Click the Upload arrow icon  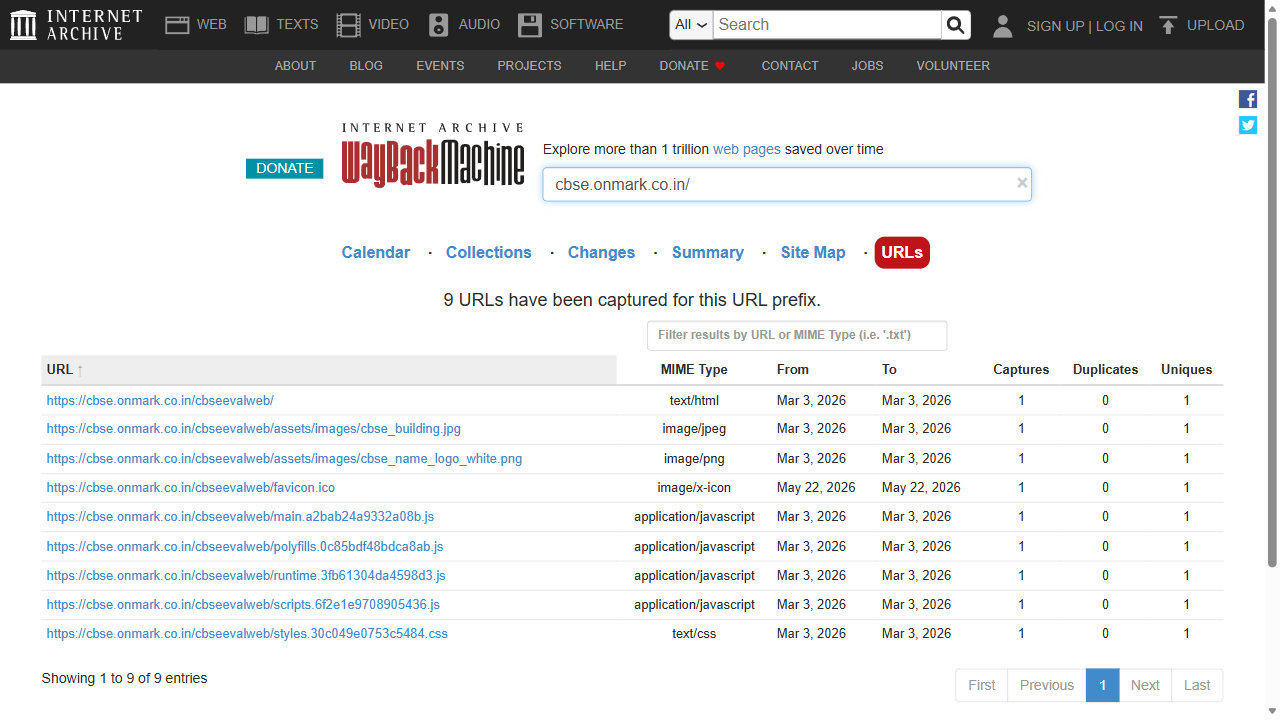[x=1168, y=25]
